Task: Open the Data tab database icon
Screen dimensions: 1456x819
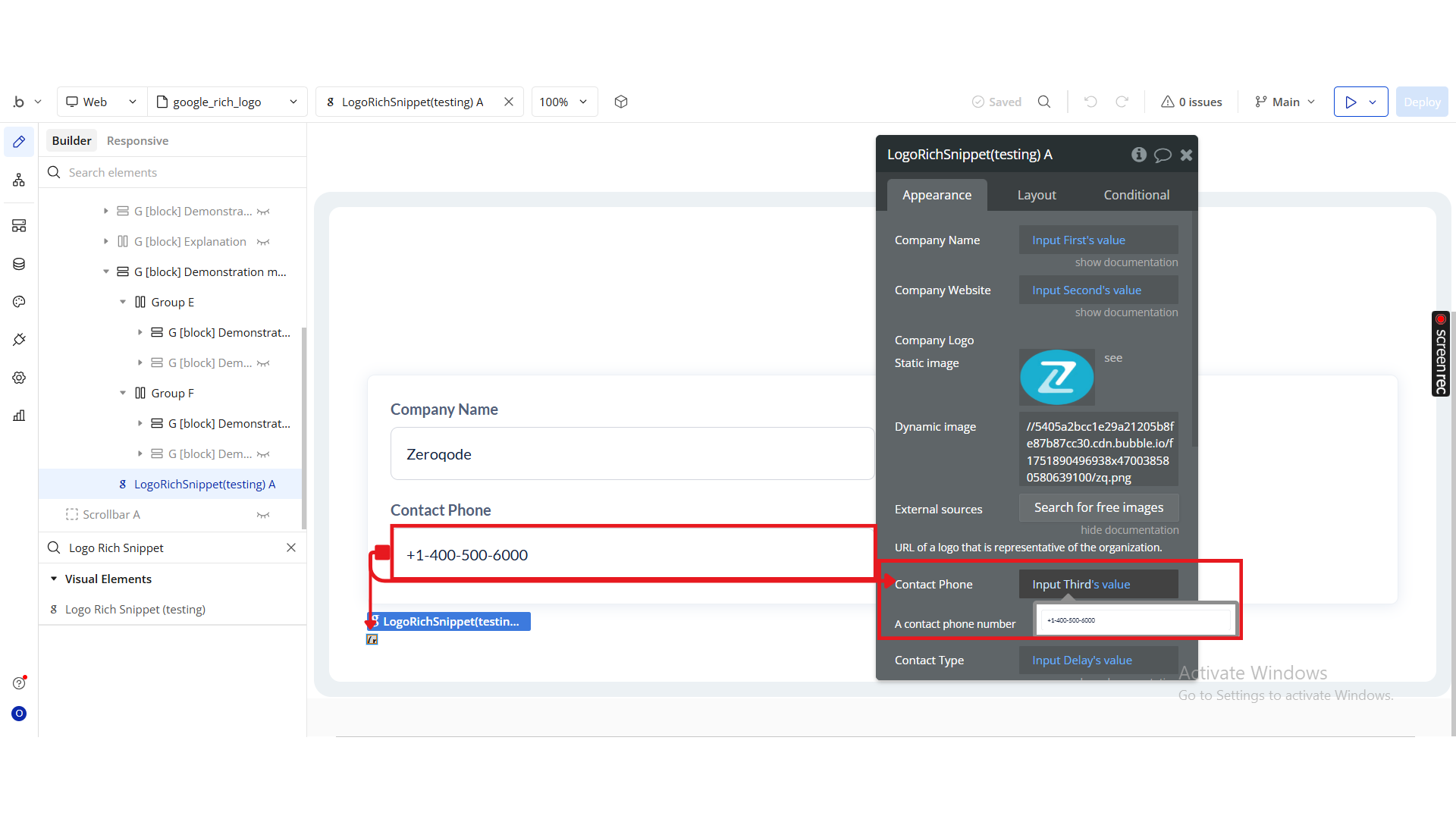Action: coord(19,264)
